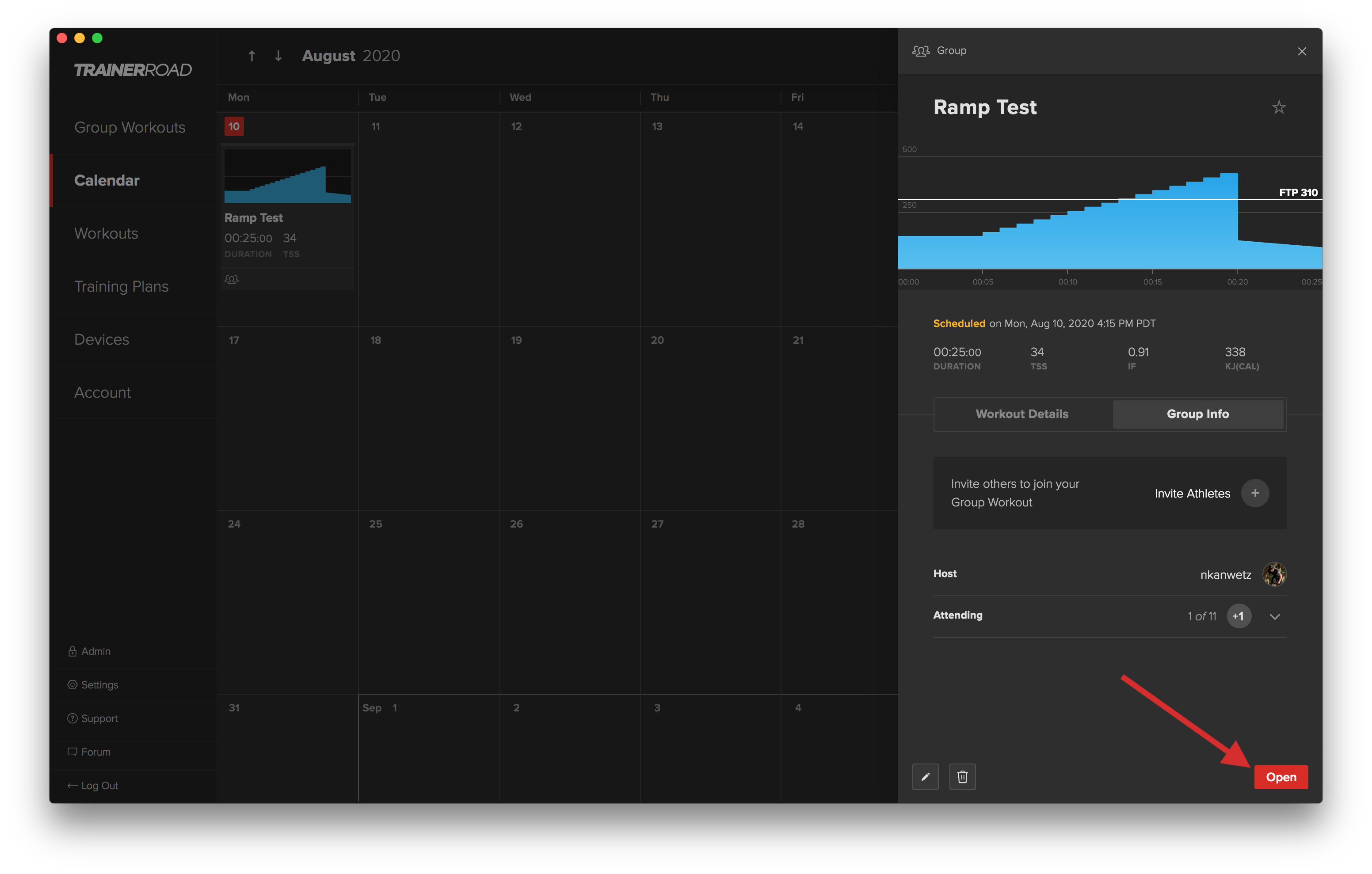Click the 00:25:00 duration in panel
Screen dimensions: 1372x874
957,352
